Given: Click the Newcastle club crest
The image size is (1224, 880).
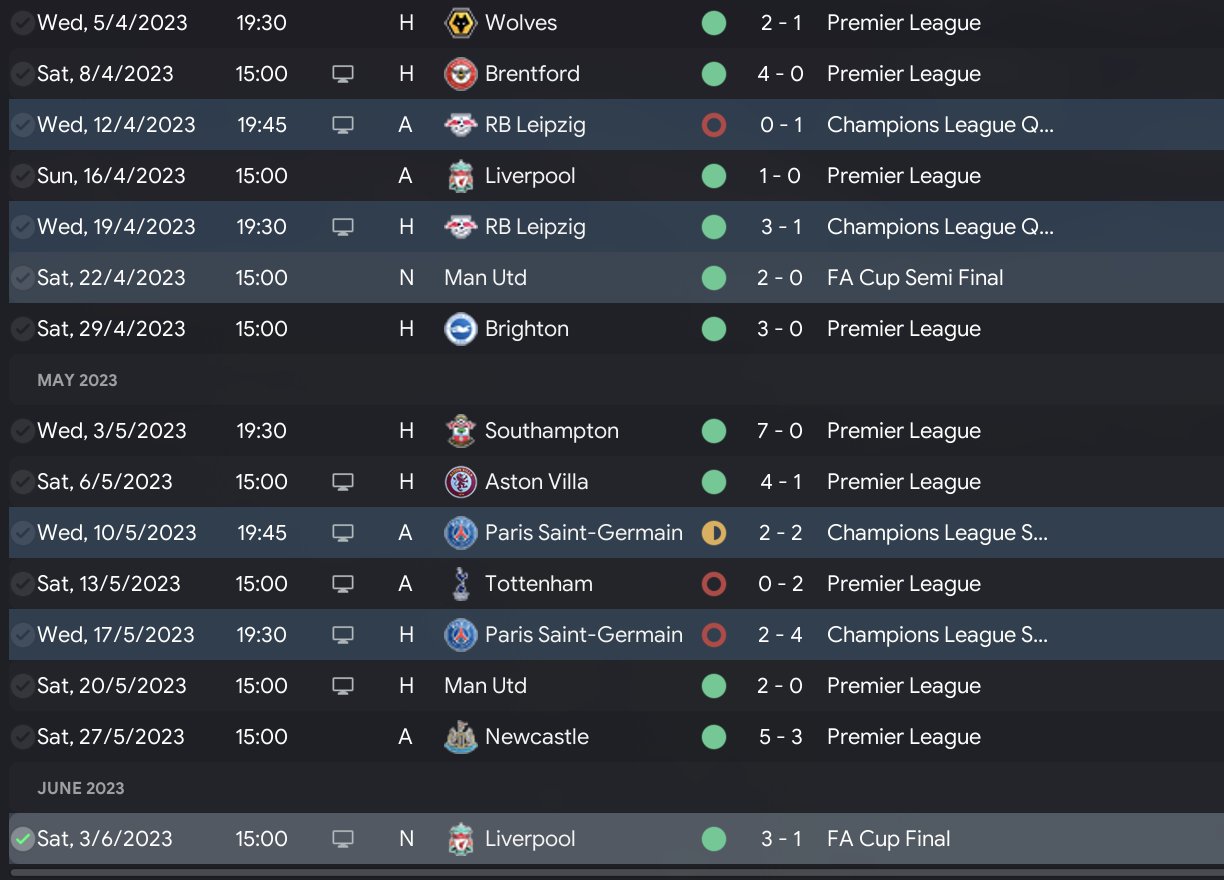Looking at the screenshot, I should coord(460,737).
